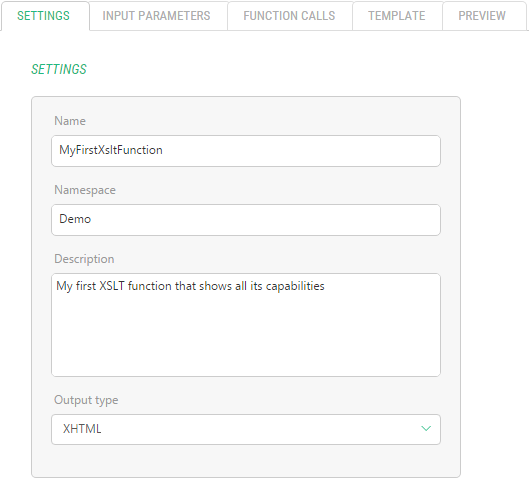529x480 pixels.
Task: Go to the Template tab
Action: [x=397, y=16]
